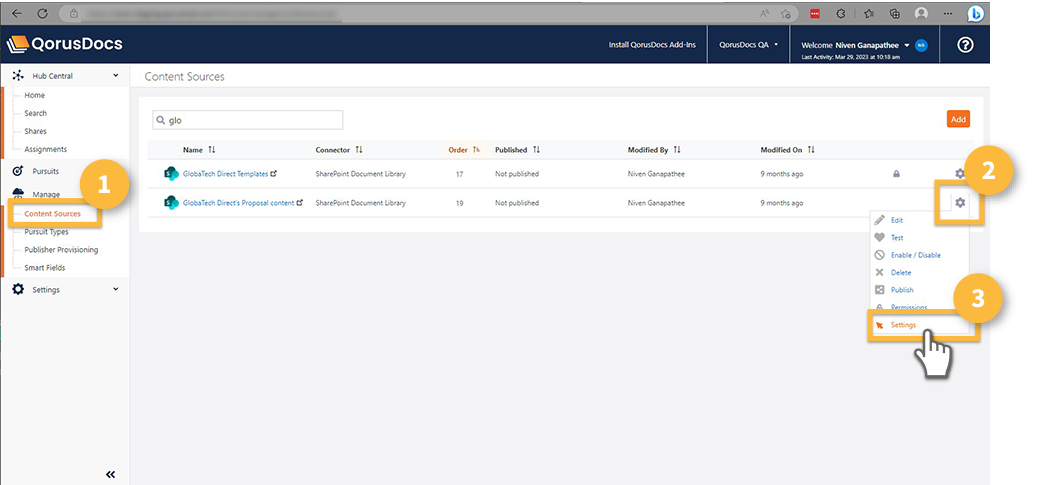Click the browser back arrow
Viewport: 1037px width, 485px height.
(x=17, y=13)
